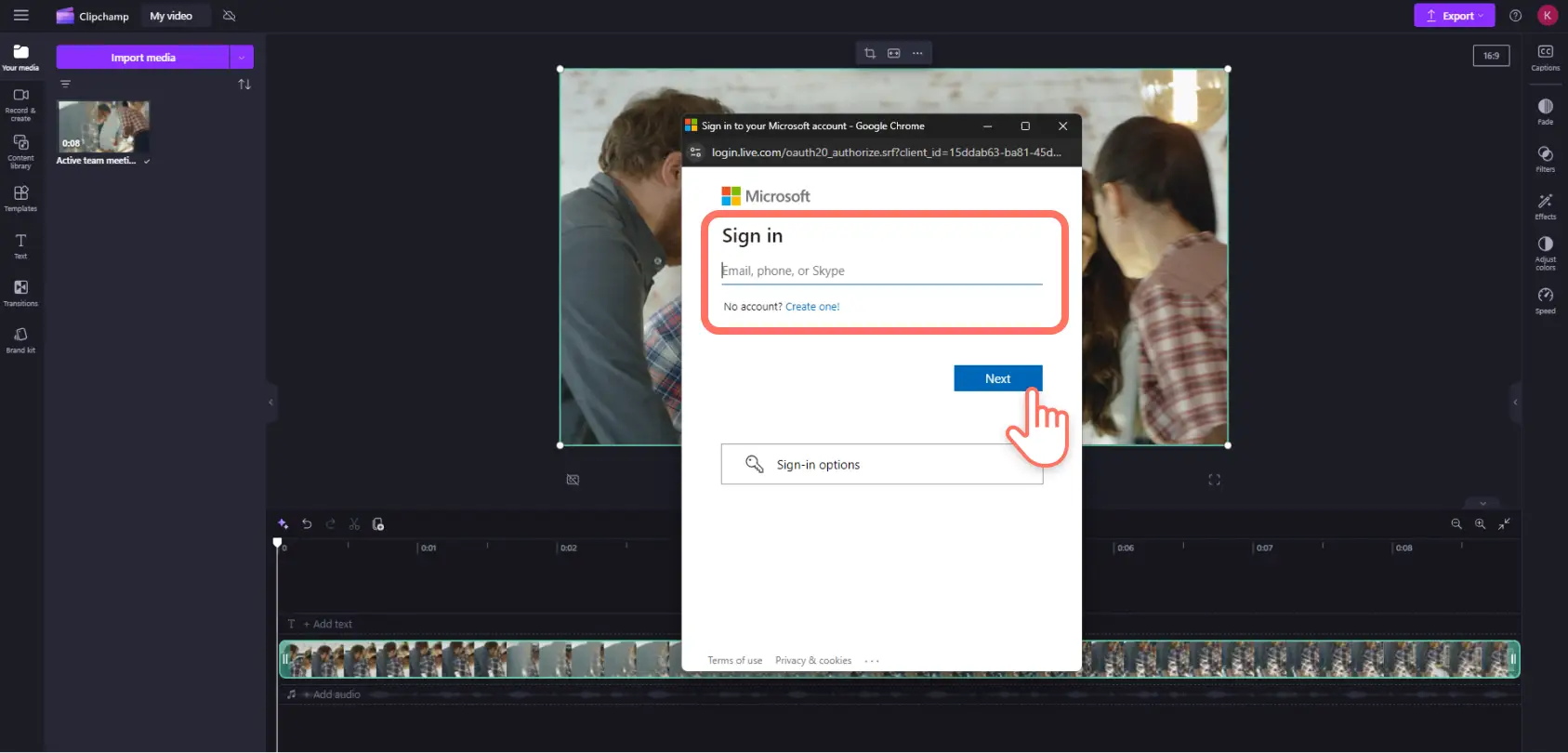This screenshot has height=753, width=1568.
Task: Open the Templates panel
Action: 20,198
